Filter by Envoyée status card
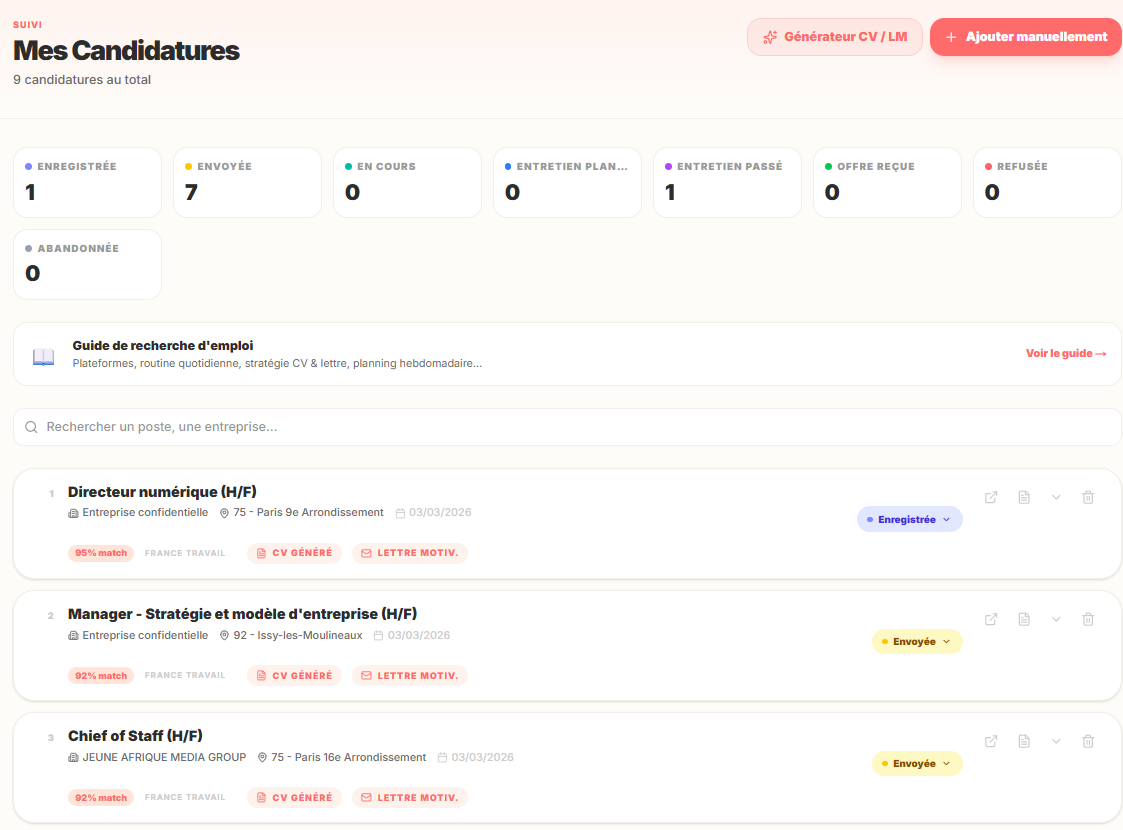 pyautogui.click(x=247, y=182)
